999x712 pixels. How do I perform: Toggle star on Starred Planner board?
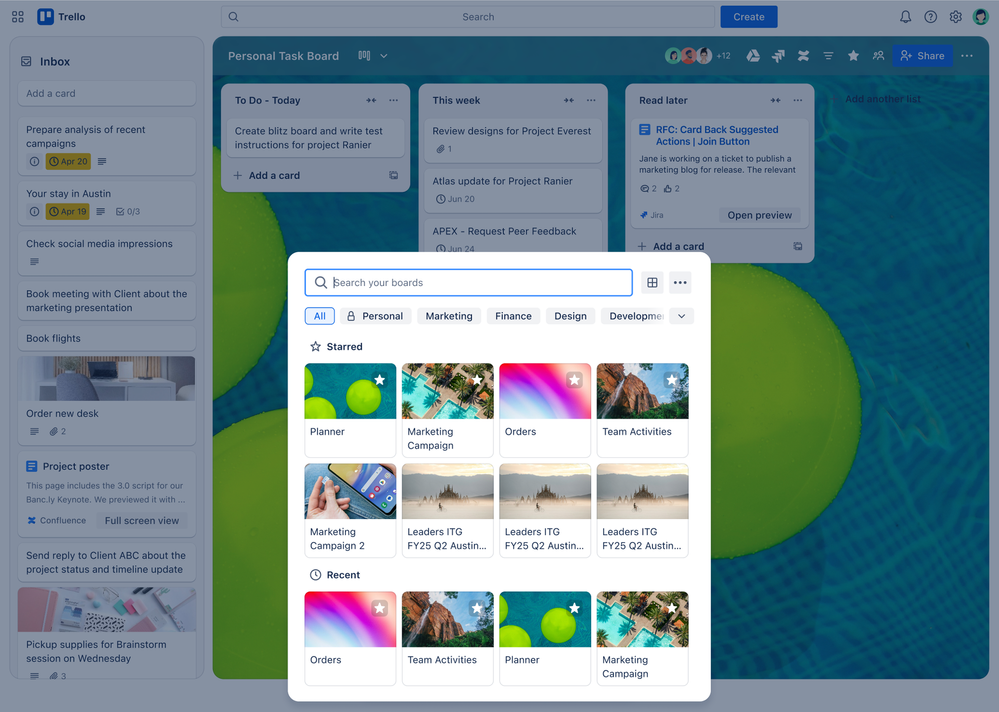pos(380,380)
